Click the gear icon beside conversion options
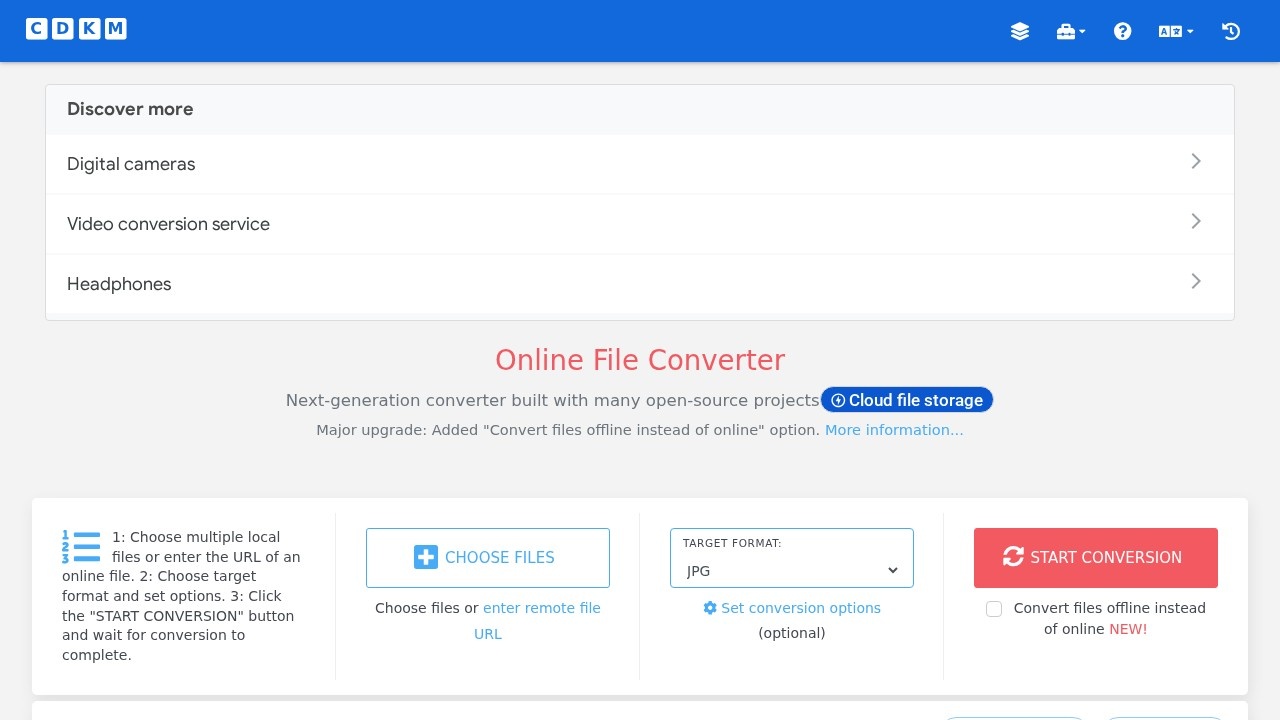The image size is (1280, 720). pyautogui.click(x=710, y=608)
